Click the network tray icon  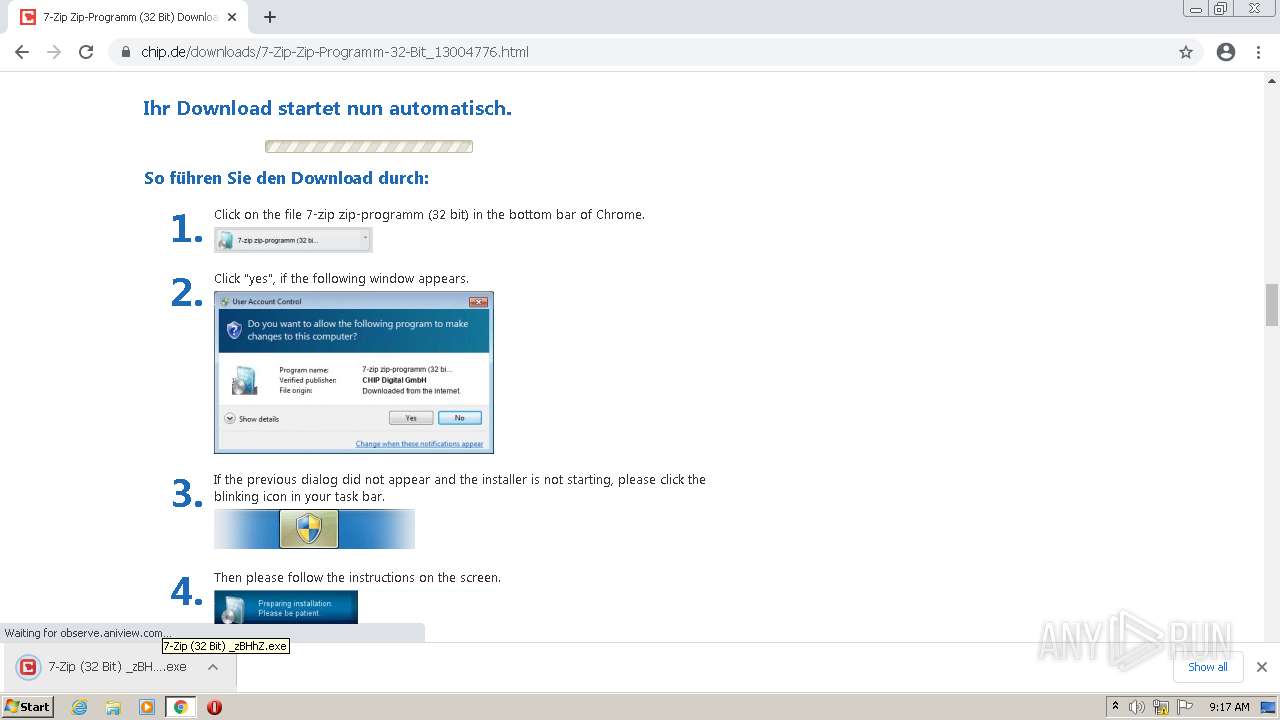(x=1161, y=707)
